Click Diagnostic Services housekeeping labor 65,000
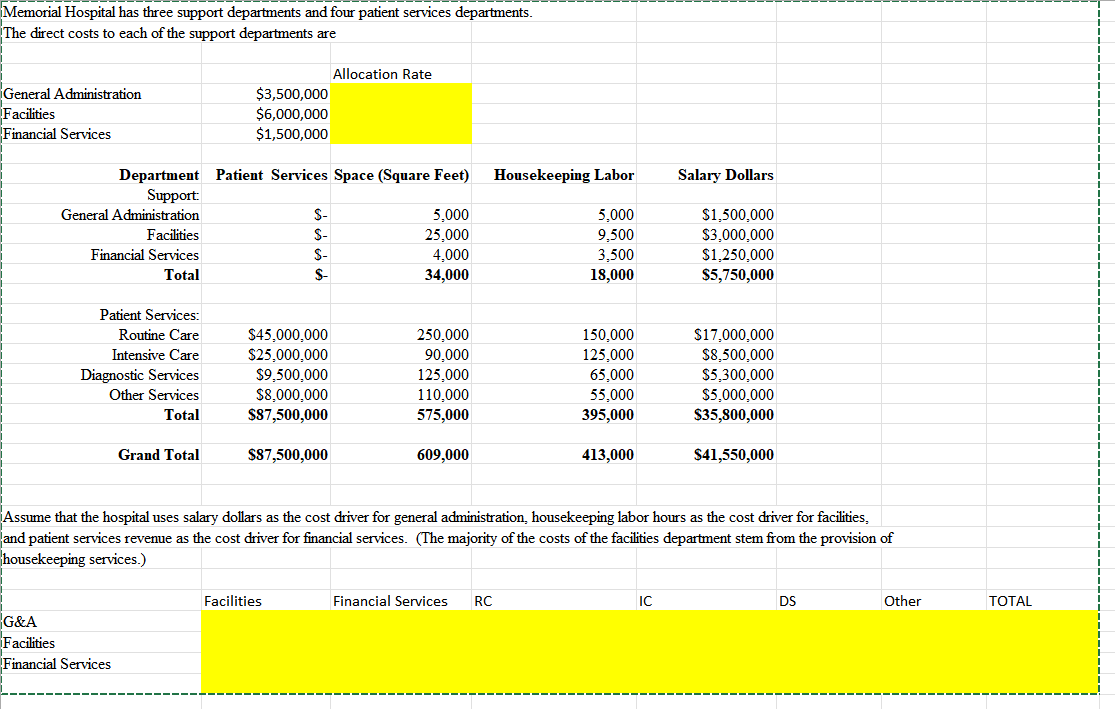Screen dimensions: 1115x709 click(x=612, y=374)
